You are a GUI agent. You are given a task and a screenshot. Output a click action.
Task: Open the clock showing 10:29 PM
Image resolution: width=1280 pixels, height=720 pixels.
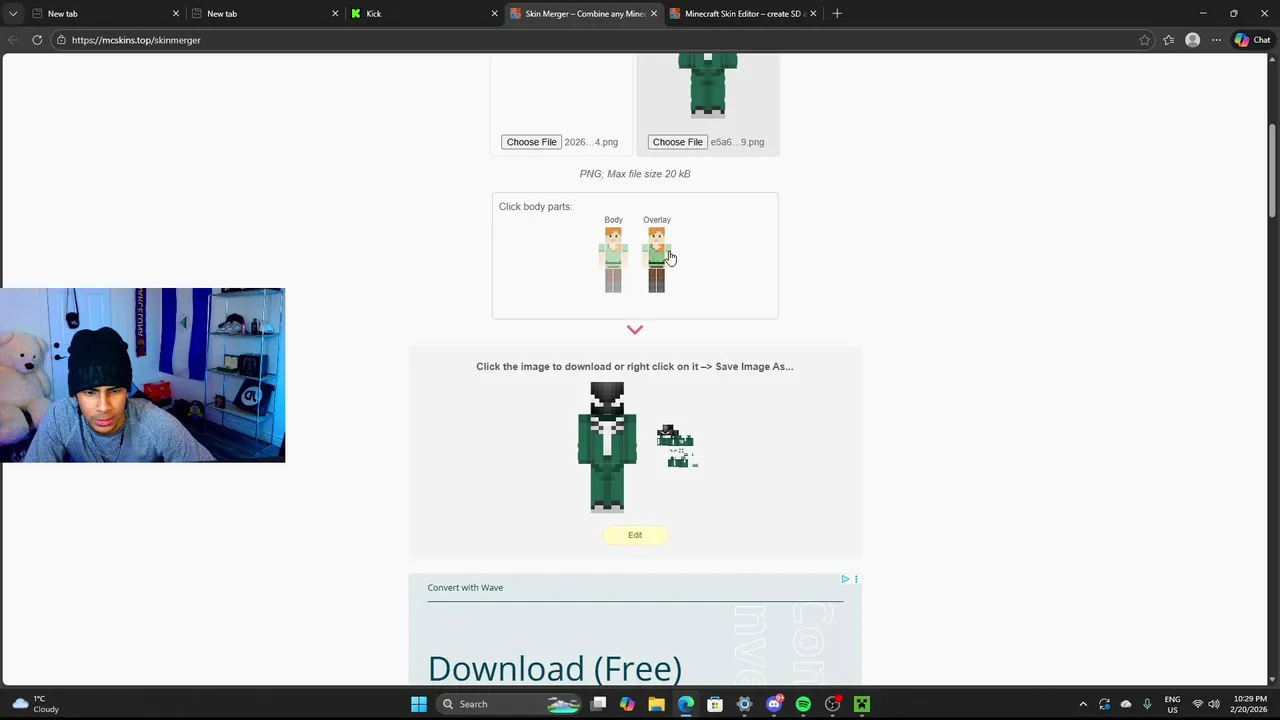[x=1250, y=704]
